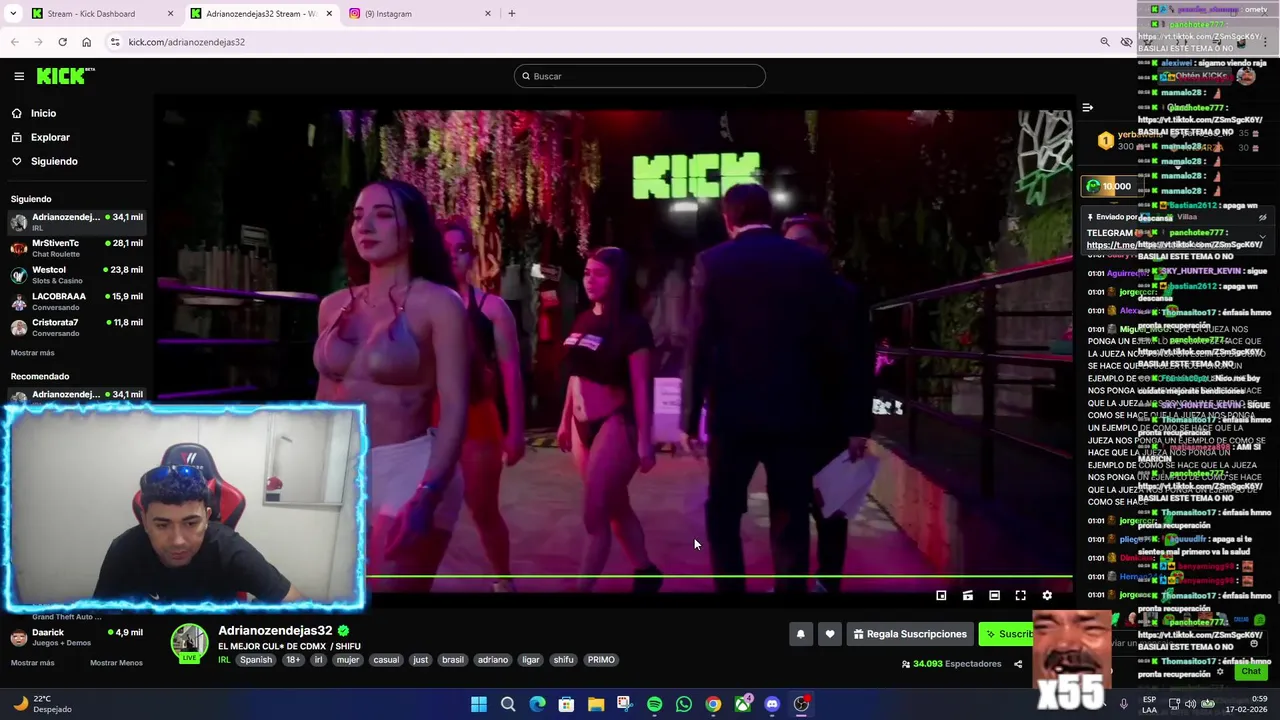Send message with green Chat button
The image size is (1280, 720).
point(1251,672)
